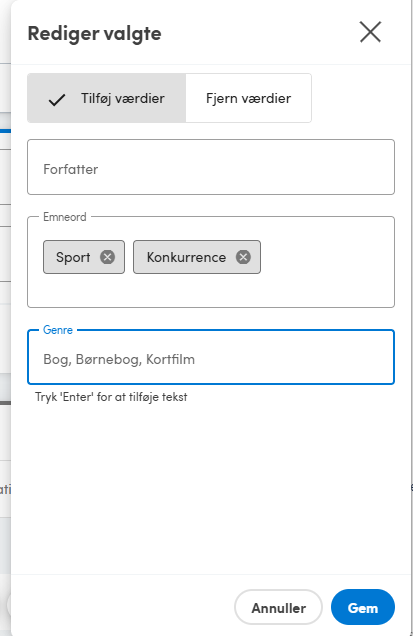Cancel with the Annuller button
Viewport: 413px width, 636px height.
(x=278, y=607)
